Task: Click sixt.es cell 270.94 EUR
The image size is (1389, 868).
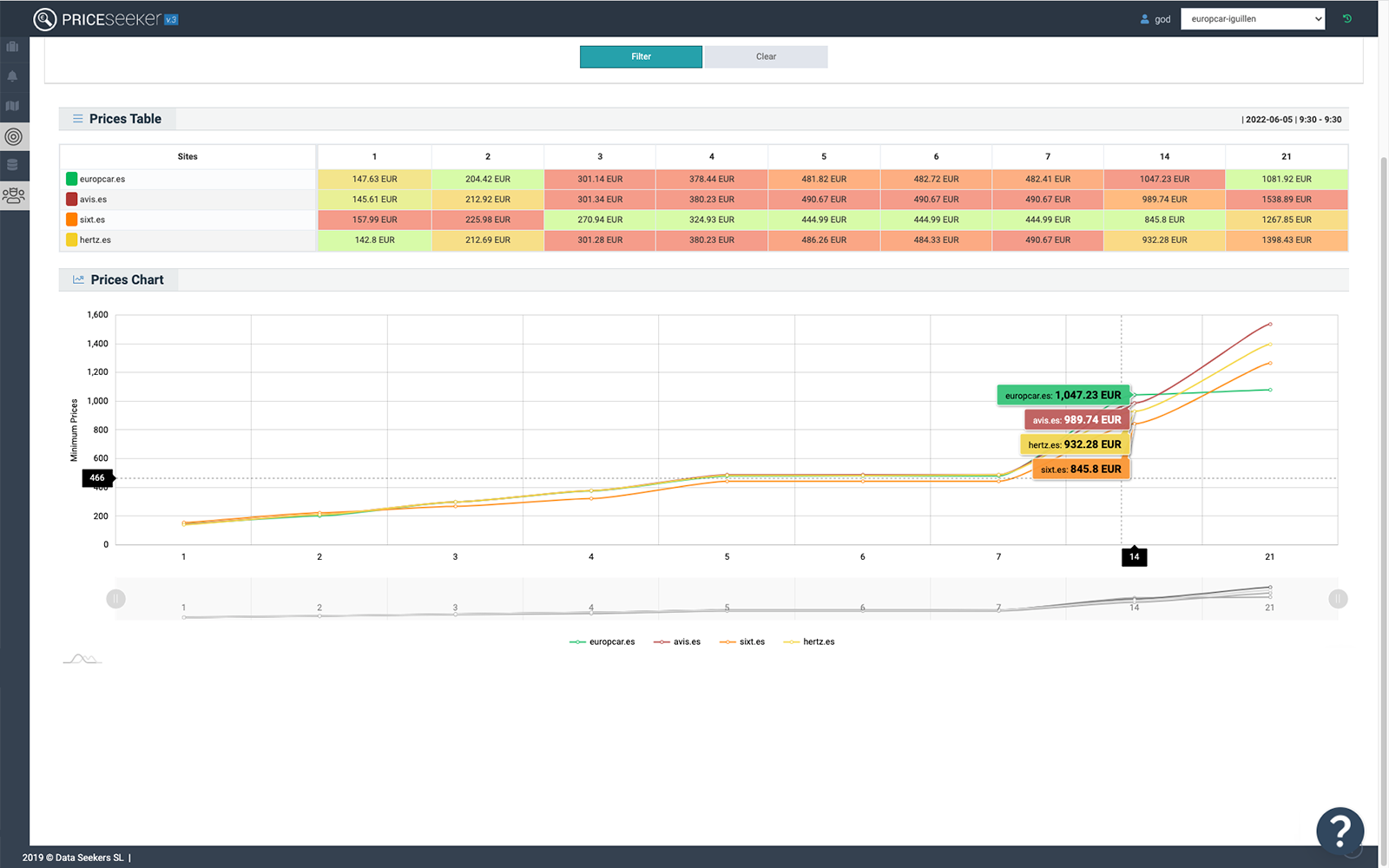Action: (600, 220)
